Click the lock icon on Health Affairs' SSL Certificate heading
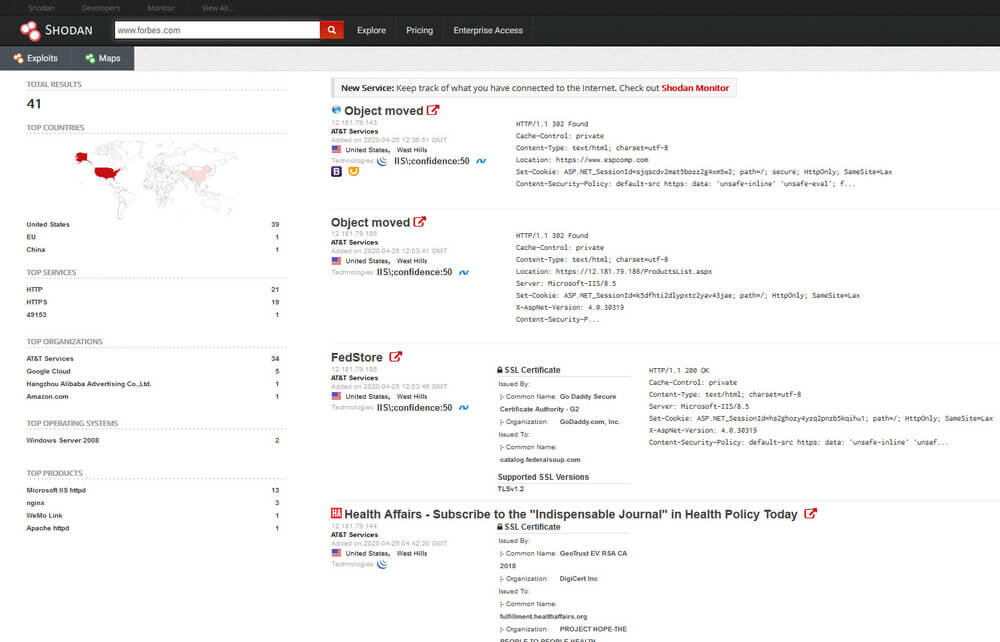 tap(500, 527)
